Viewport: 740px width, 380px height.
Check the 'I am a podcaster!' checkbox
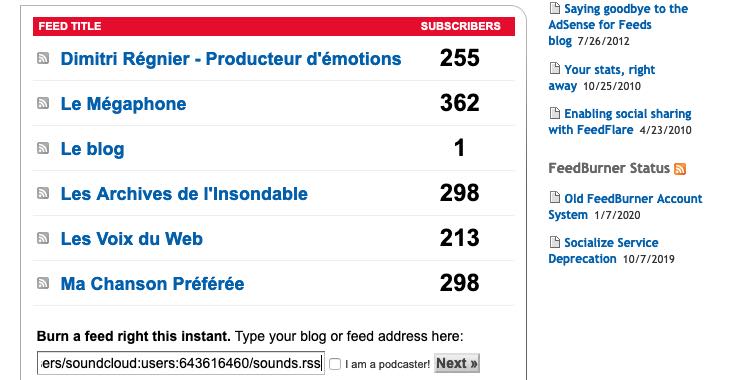[x=335, y=364]
